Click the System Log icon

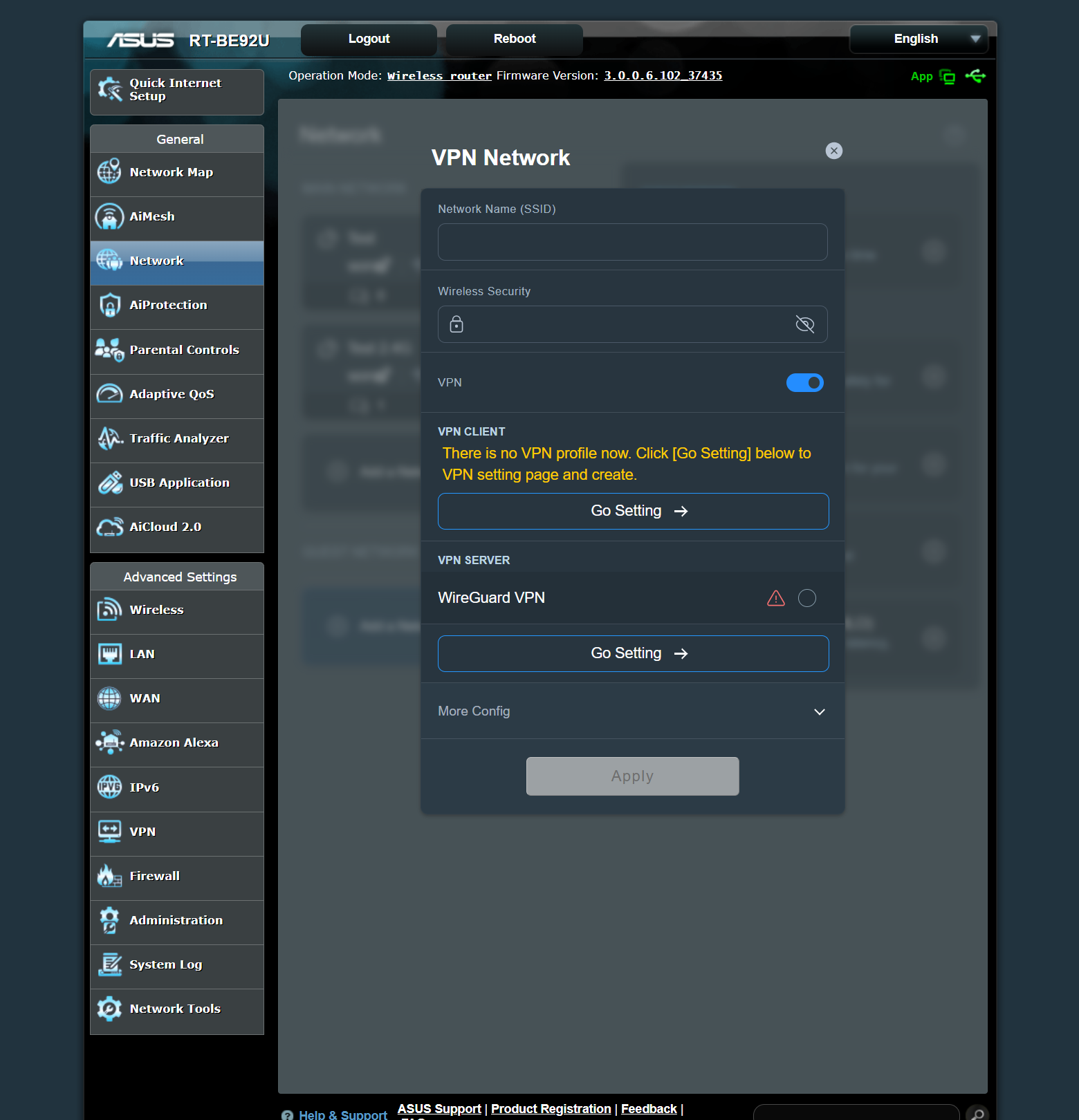(x=109, y=964)
